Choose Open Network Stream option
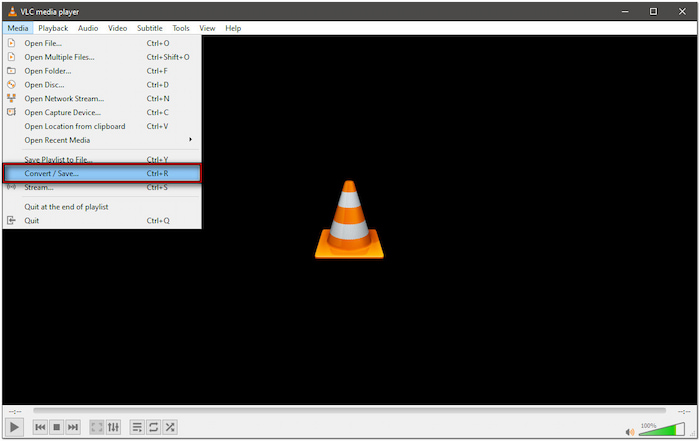The width and height of the screenshot is (700, 441). (64, 98)
